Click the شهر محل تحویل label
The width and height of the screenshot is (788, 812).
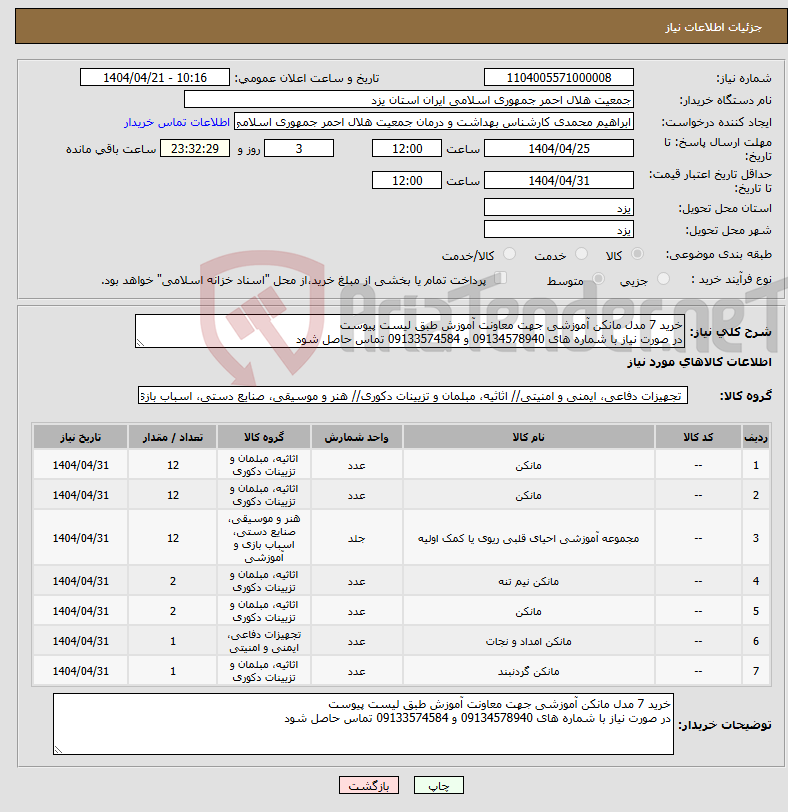point(728,230)
